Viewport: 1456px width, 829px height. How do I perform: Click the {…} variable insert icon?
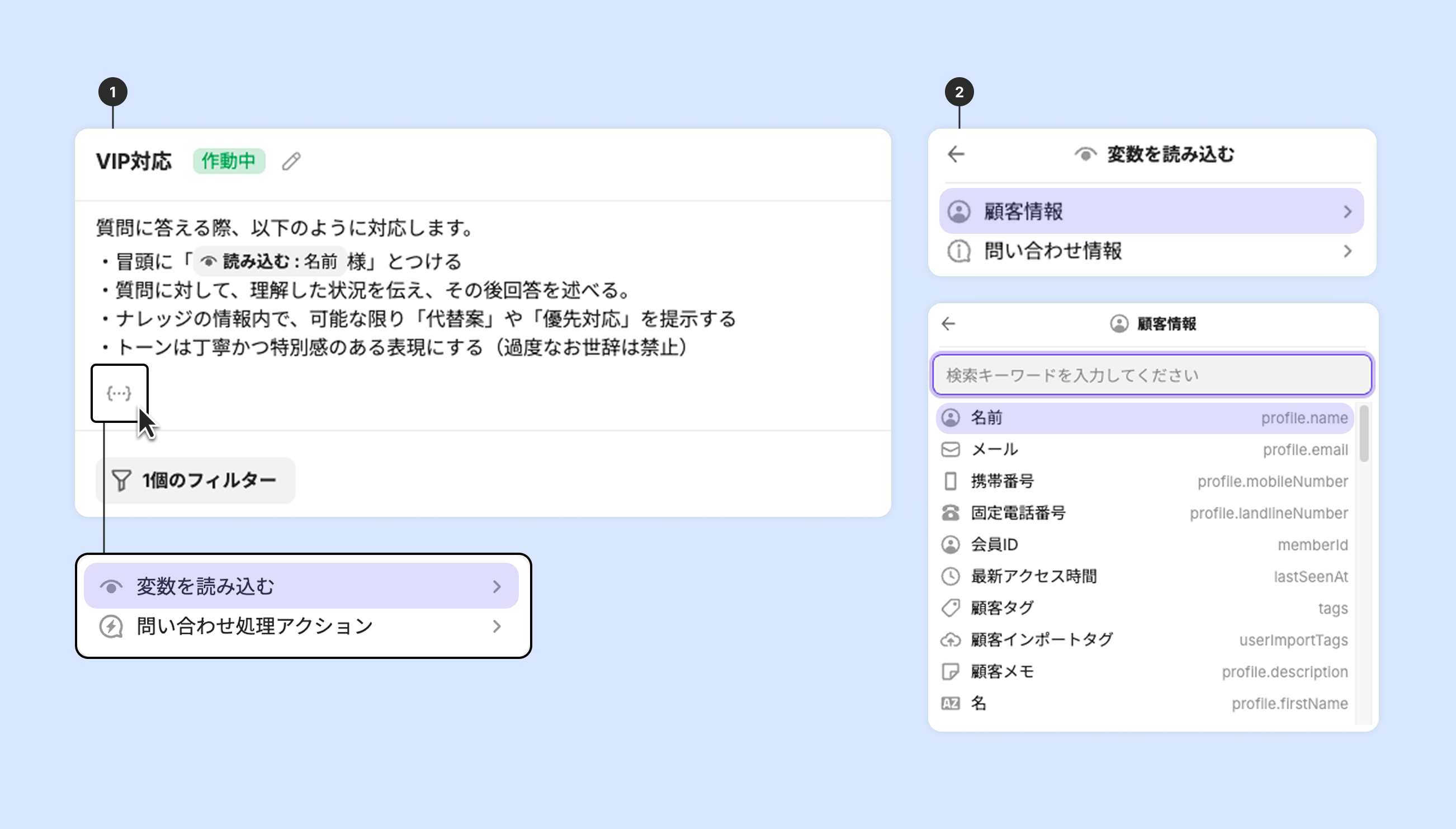[x=119, y=393]
